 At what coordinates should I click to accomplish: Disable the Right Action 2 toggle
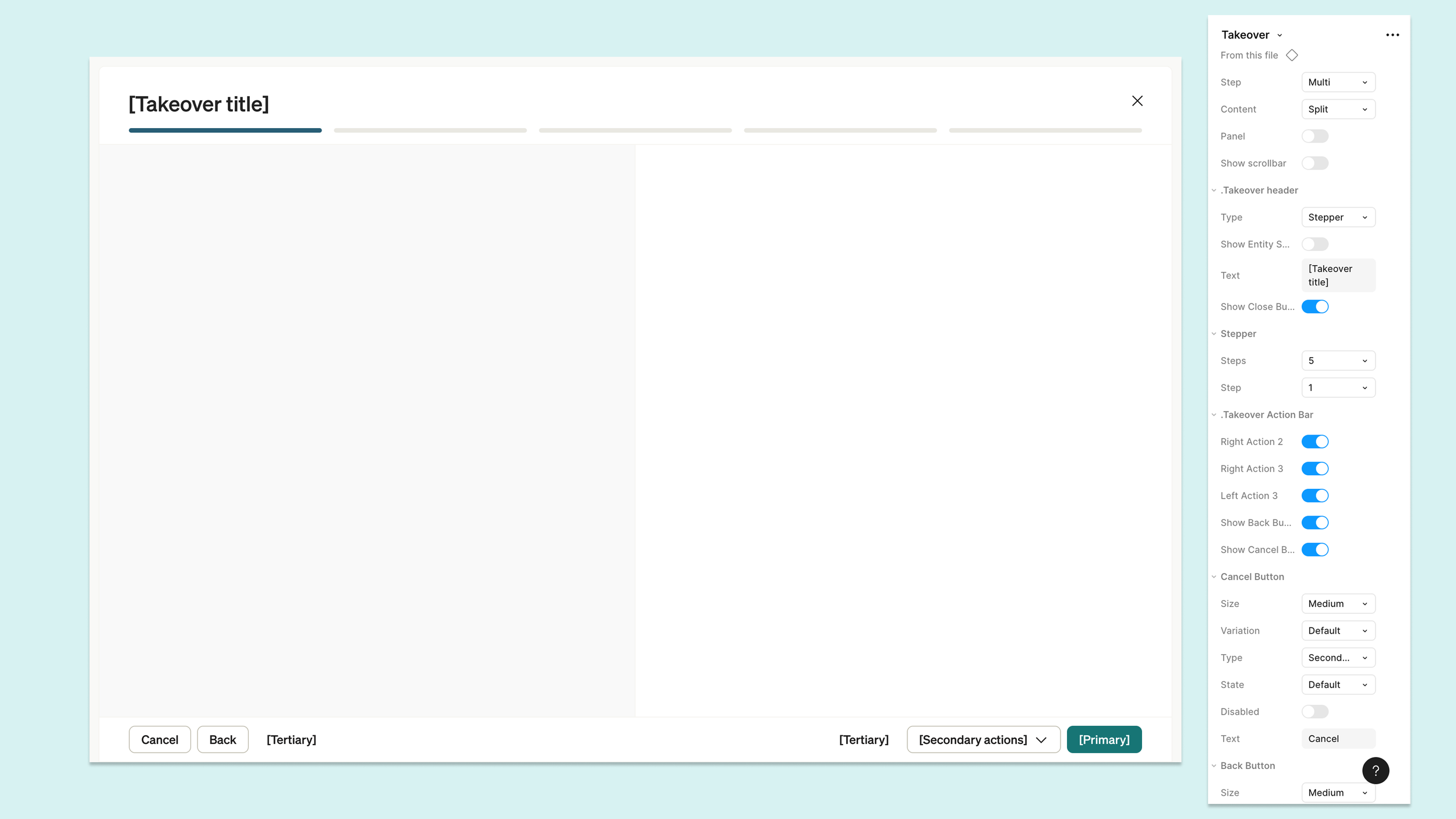[1314, 442]
